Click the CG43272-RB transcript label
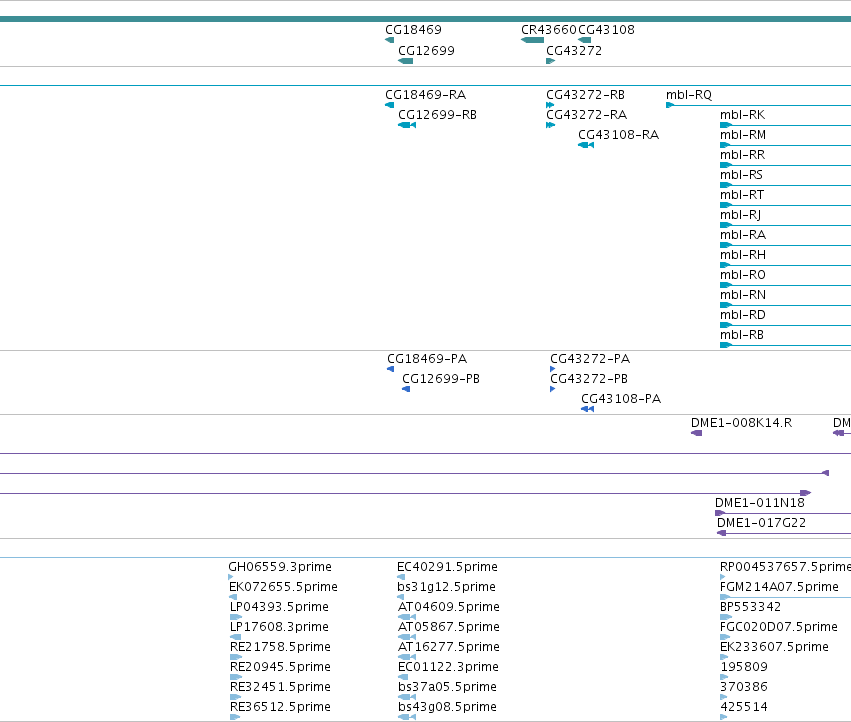The height and width of the screenshot is (722, 851). 586,95
